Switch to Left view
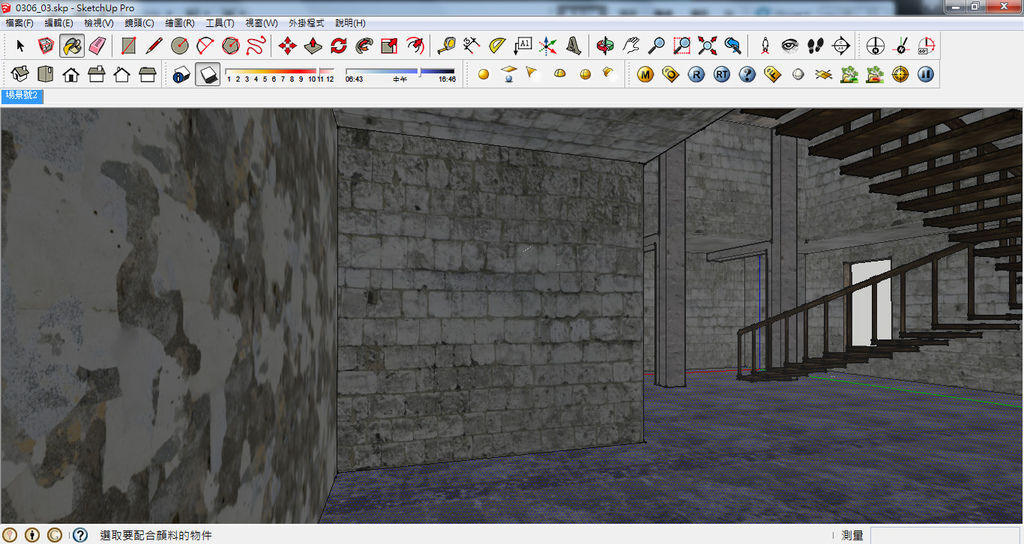This screenshot has width=1024, height=544. coord(148,74)
